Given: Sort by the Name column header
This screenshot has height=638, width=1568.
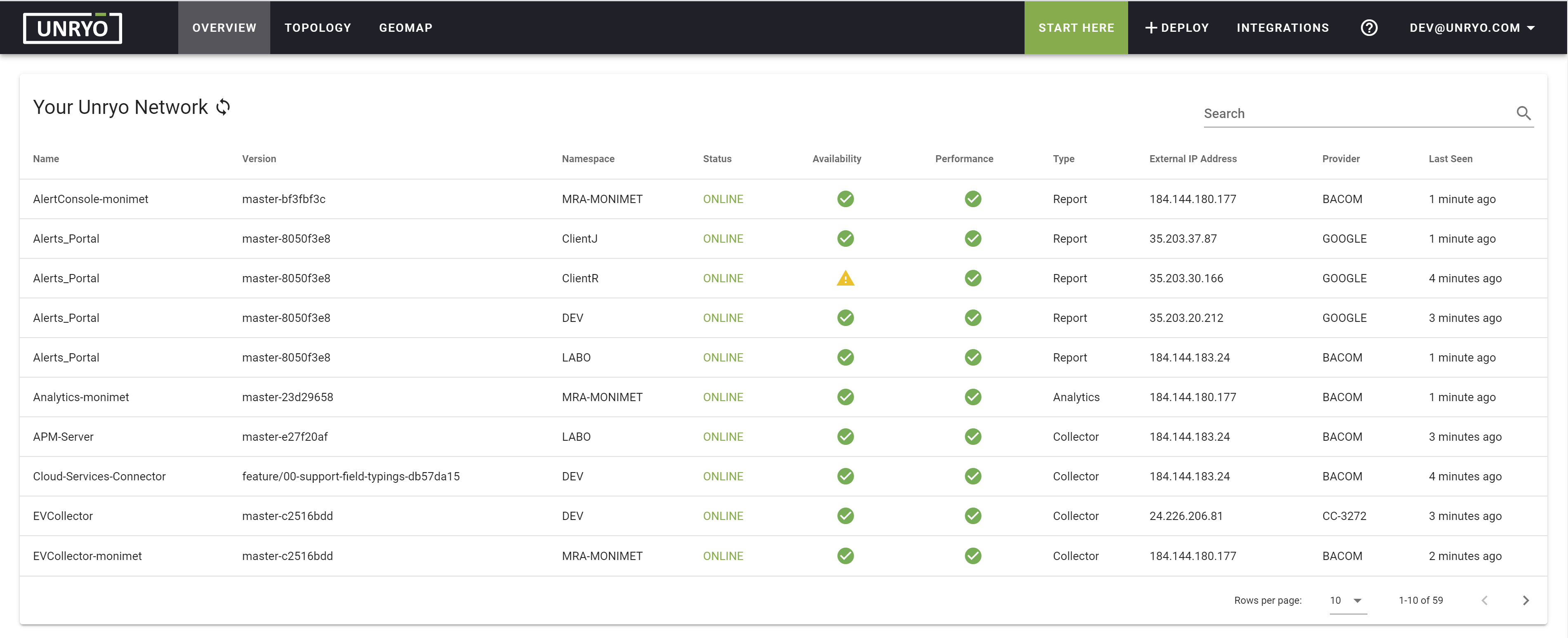Looking at the screenshot, I should 46,159.
